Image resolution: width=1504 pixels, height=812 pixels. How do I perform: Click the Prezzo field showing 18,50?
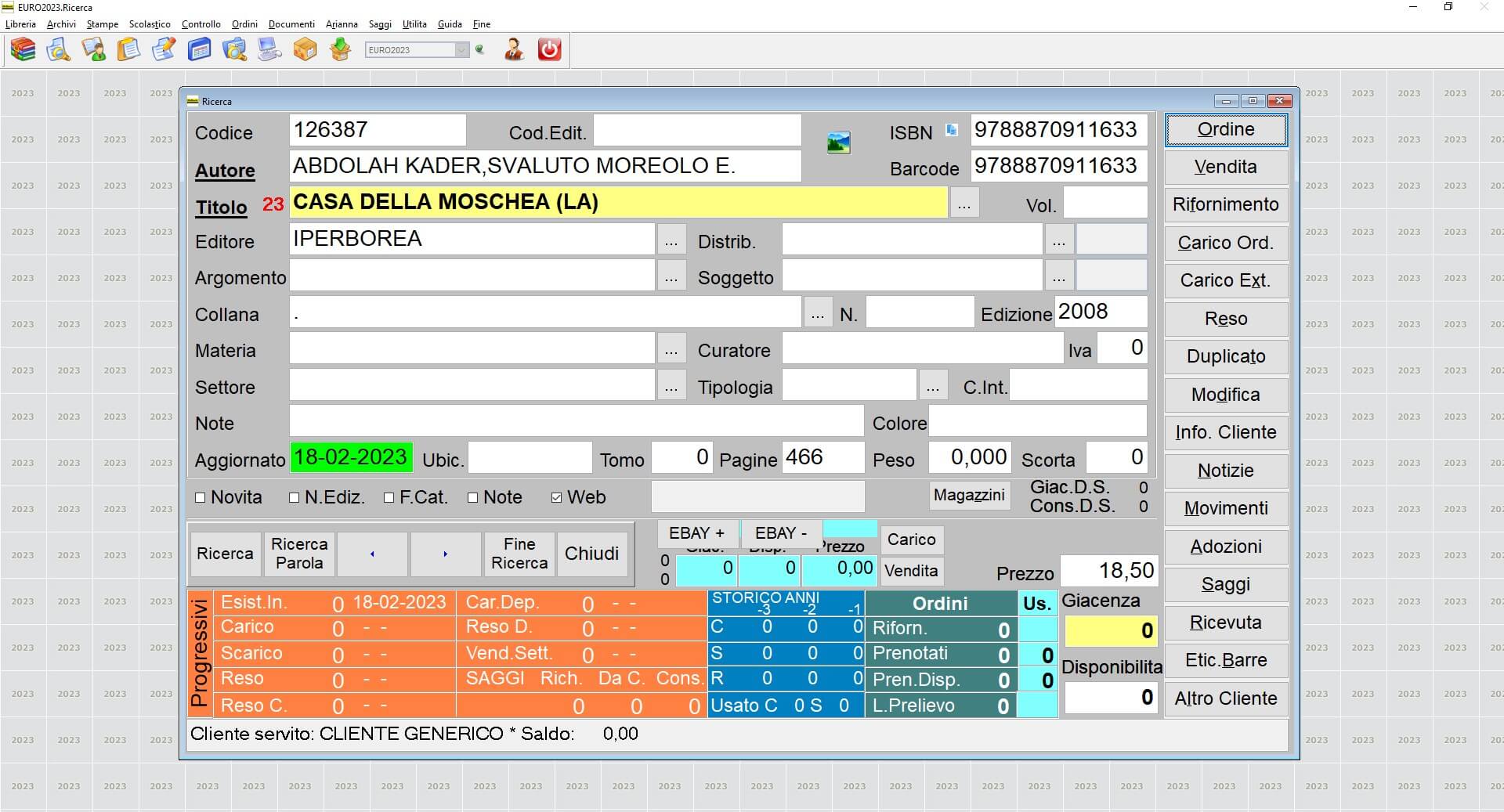[x=1108, y=572]
